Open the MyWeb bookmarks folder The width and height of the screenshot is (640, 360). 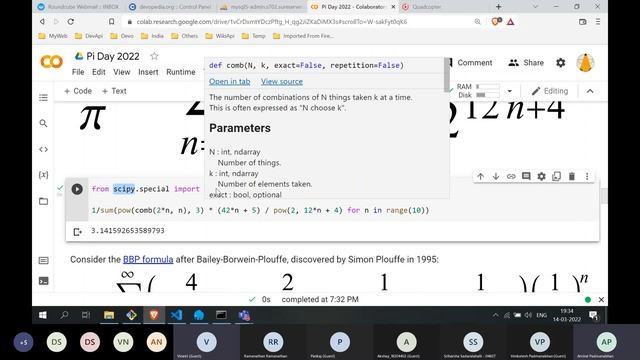53,36
